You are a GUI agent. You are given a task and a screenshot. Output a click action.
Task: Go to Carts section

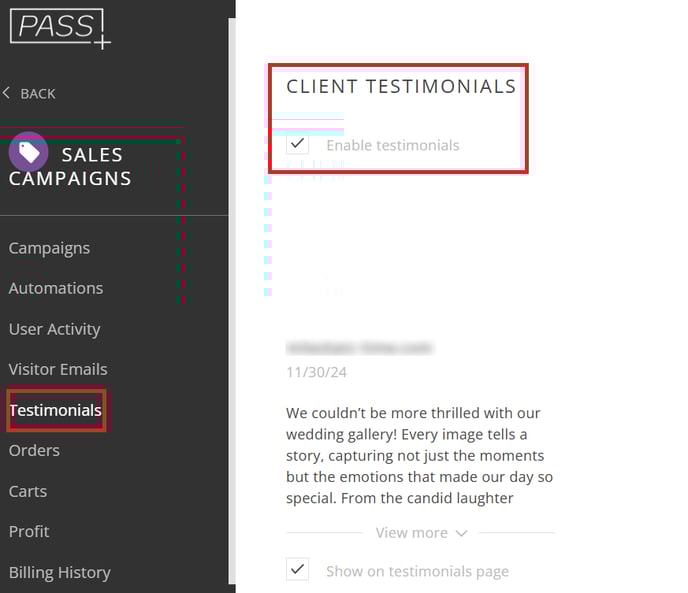pyautogui.click(x=28, y=491)
